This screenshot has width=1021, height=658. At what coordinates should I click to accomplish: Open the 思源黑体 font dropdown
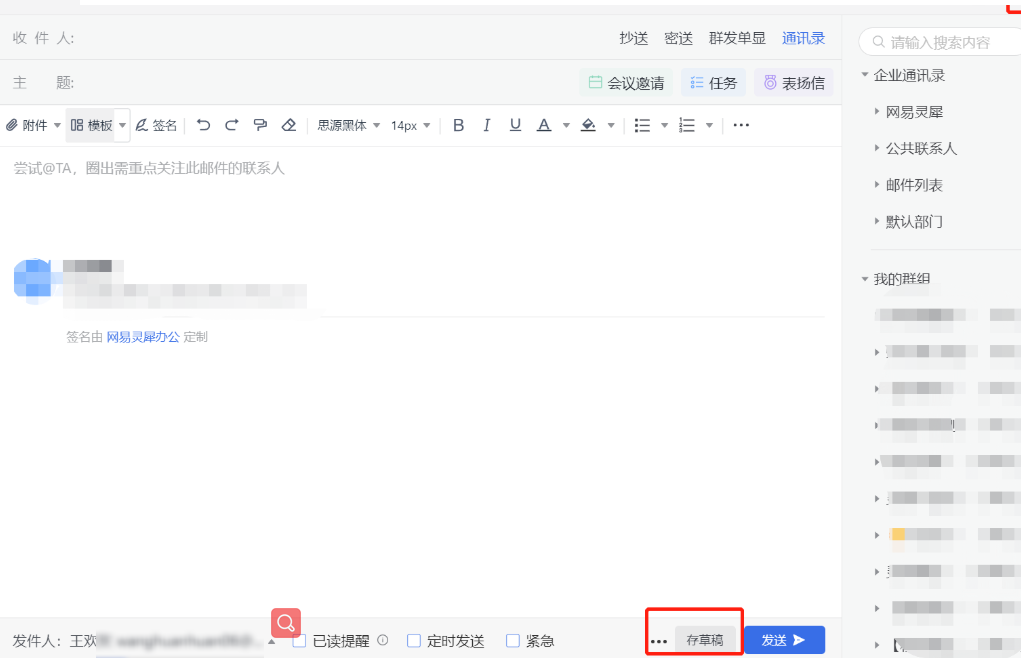coord(348,125)
